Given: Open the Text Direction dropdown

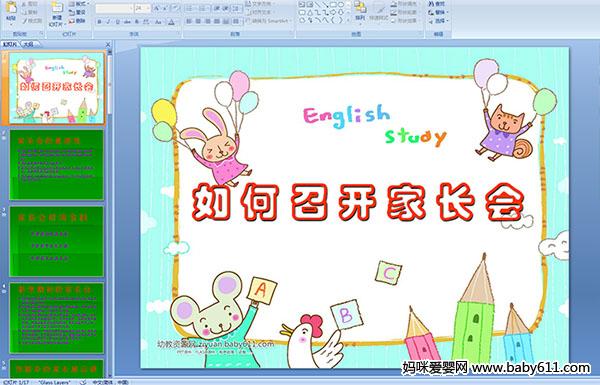Looking at the screenshot, I should (x=260, y=4).
